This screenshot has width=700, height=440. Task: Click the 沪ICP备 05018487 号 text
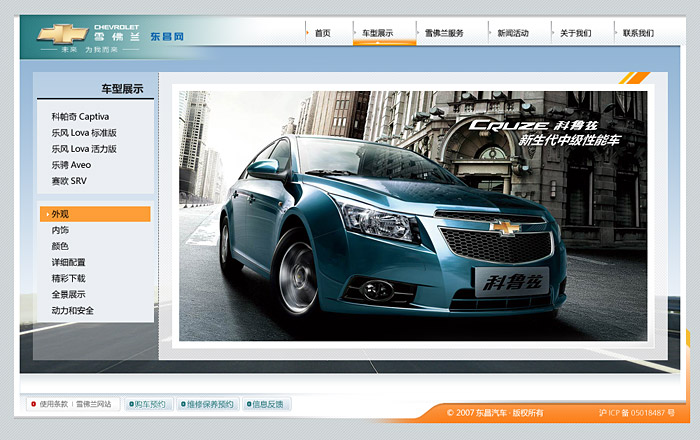pyautogui.click(x=637, y=413)
